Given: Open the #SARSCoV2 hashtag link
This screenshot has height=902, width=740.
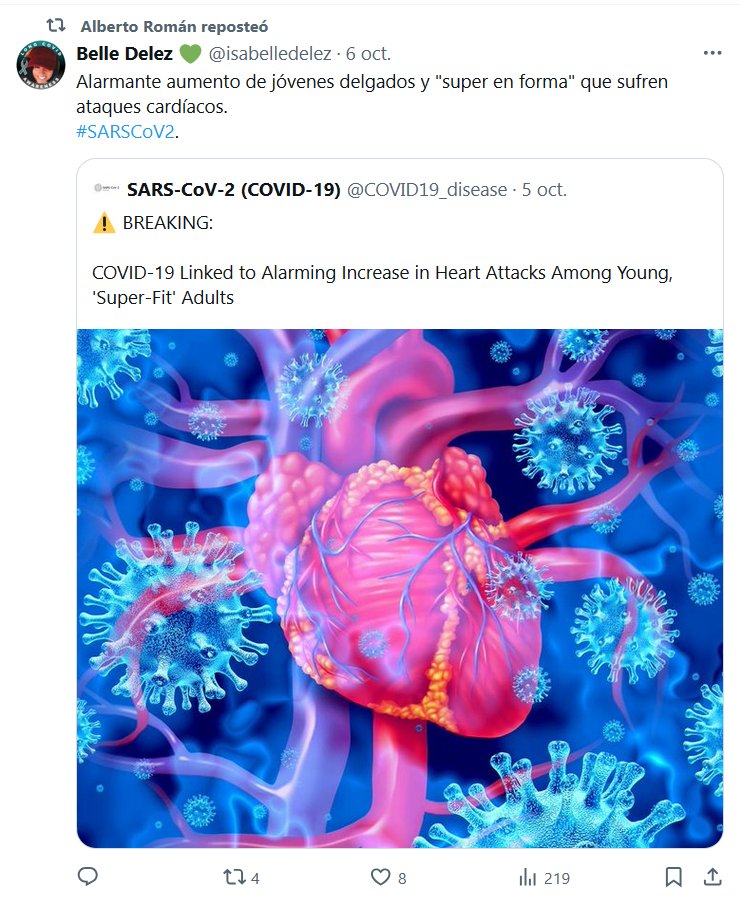Looking at the screenshot, I should [x=118, y=133].
